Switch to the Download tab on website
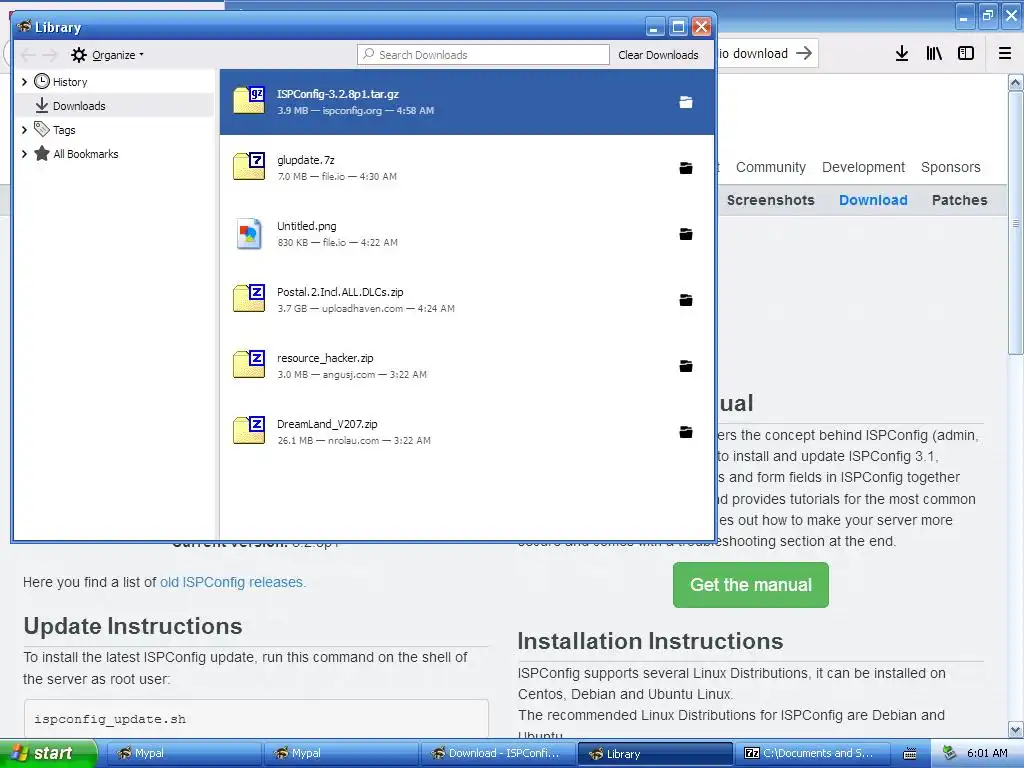This screenshot has height=768, width=1024. [873, 200]
